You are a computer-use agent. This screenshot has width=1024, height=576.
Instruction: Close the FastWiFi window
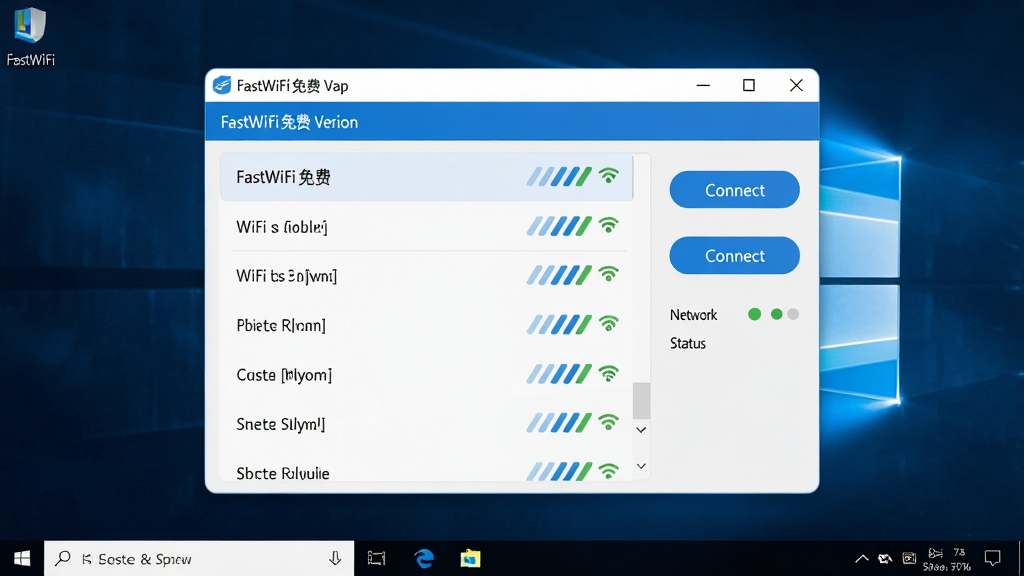point(796,86)
